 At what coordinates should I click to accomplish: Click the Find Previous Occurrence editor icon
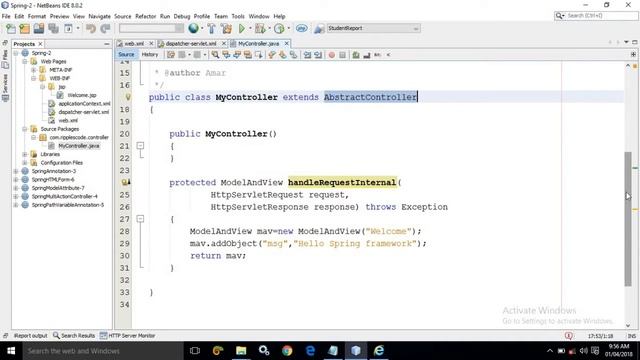click(x=226, y=55)
